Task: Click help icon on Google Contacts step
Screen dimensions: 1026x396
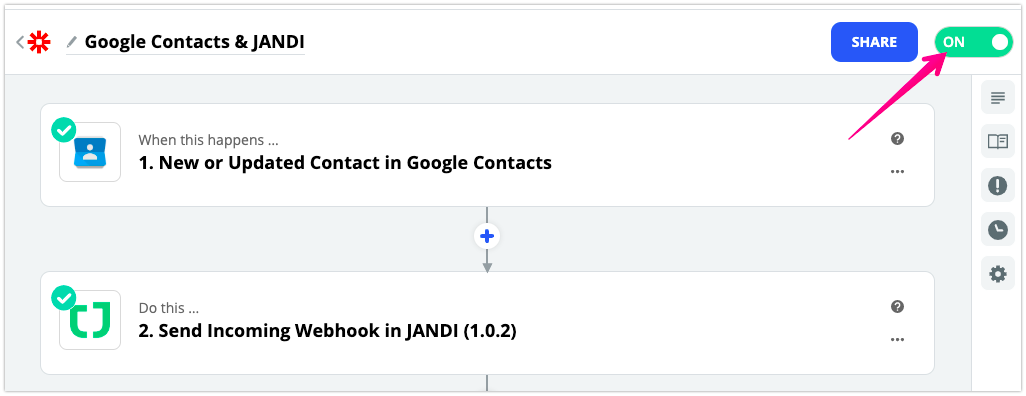Action: 897,138
